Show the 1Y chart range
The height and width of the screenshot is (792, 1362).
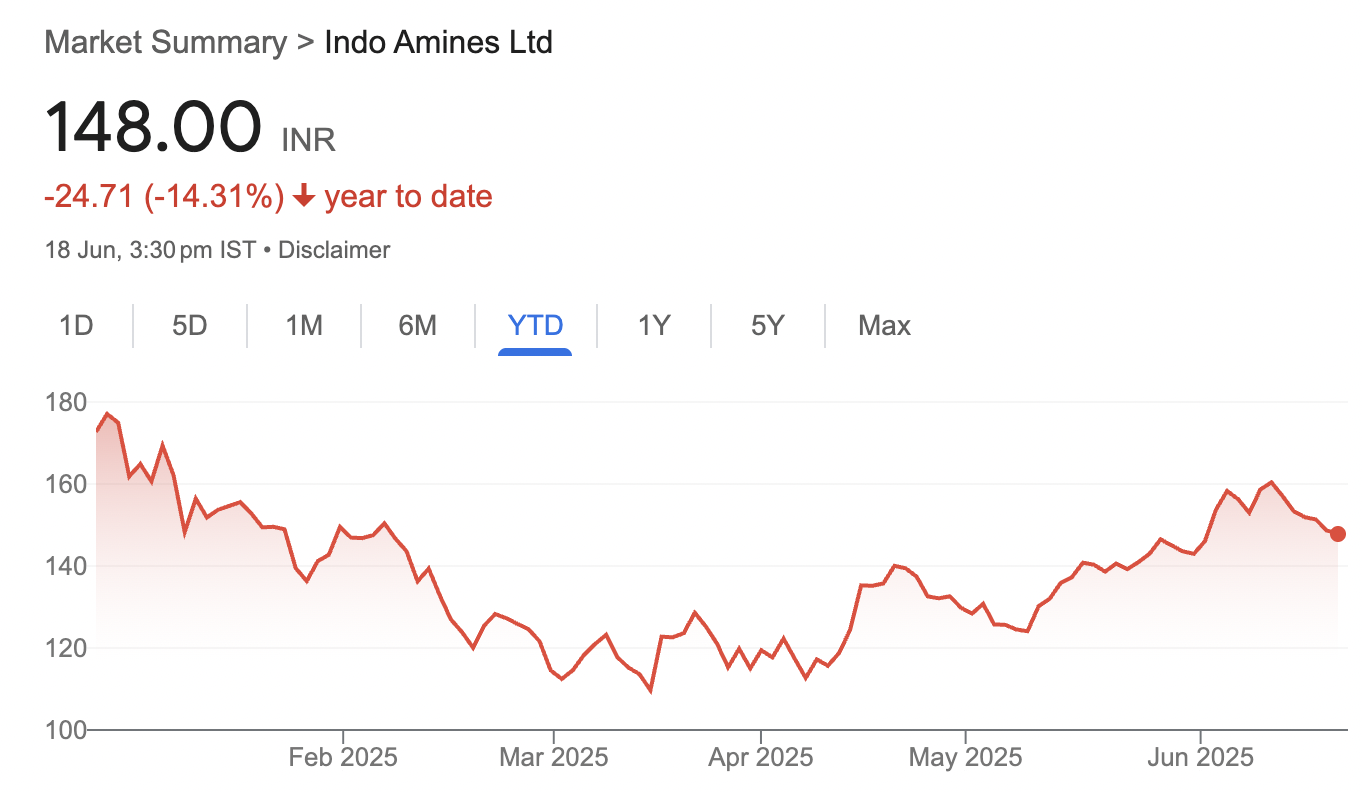click(x=653, y=326)
